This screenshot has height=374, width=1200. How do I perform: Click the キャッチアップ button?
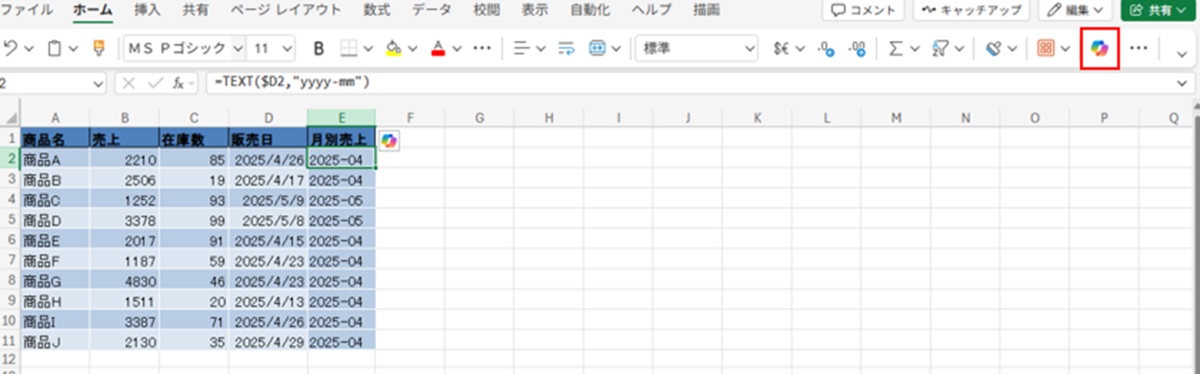(970, 9)
